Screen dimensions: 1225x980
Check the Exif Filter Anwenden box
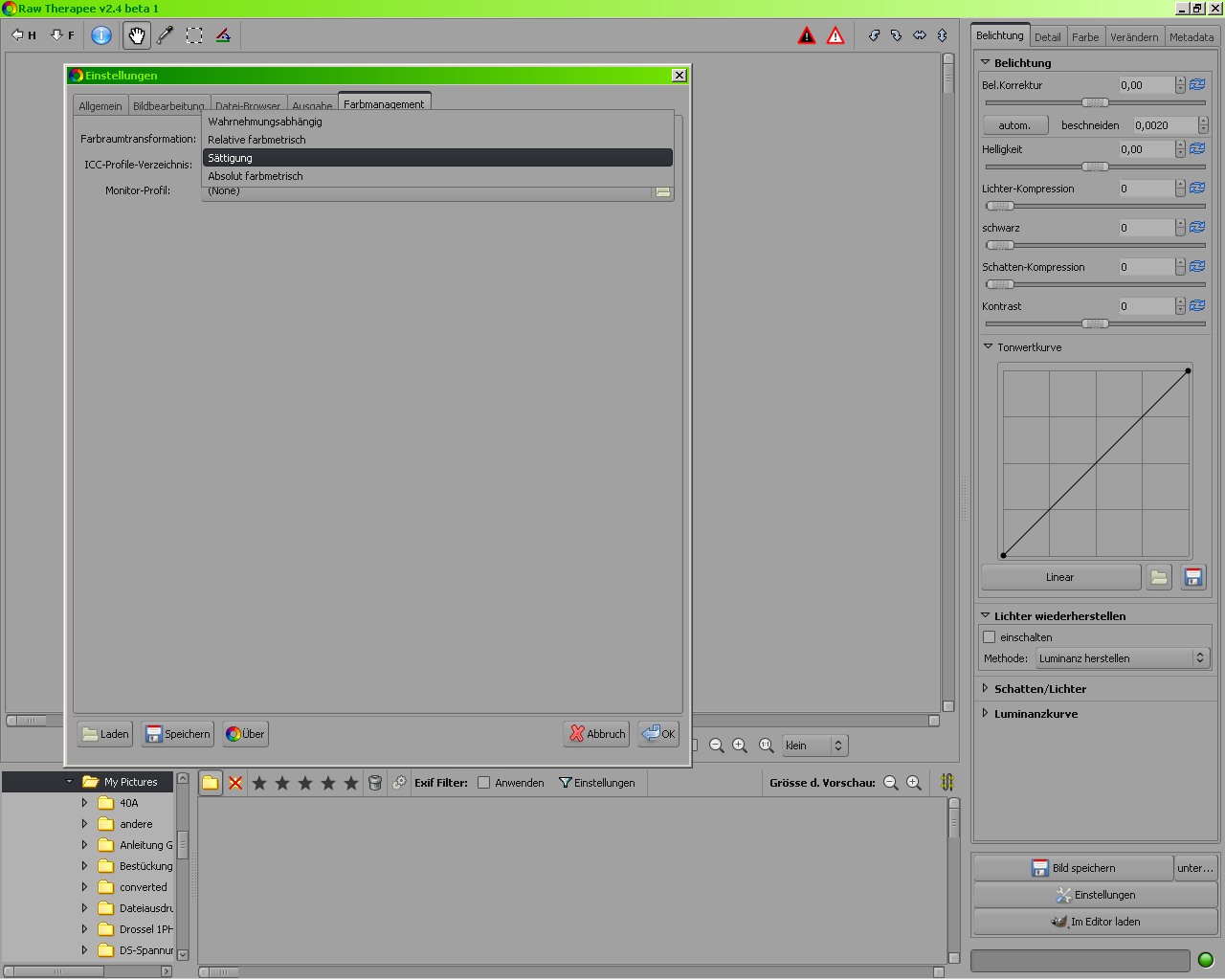click(x=484, y=783)
